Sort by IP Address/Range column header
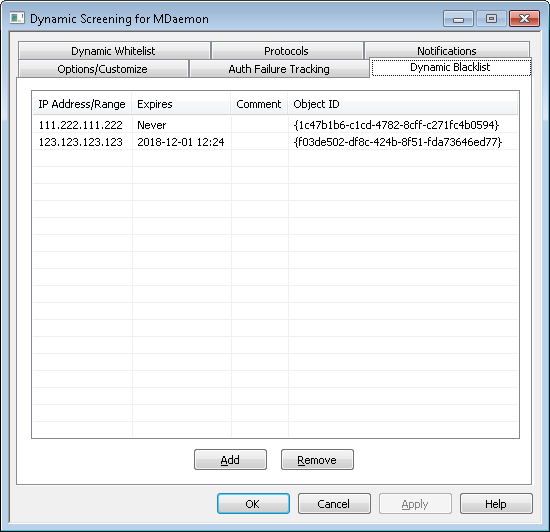 [x=82, y=104]
